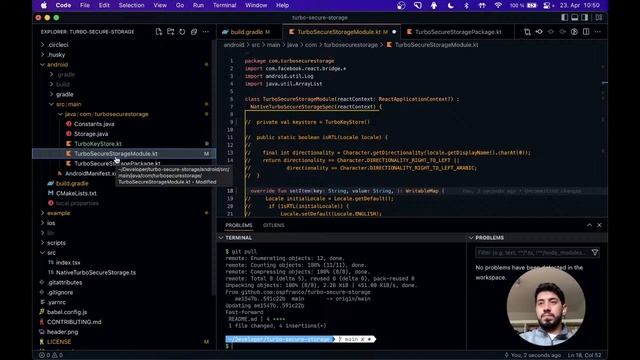Image resolution: width=640 pixels, height=360 pixels.
Task: Click the 'java' breadcrumb segment
Action: 292,45
